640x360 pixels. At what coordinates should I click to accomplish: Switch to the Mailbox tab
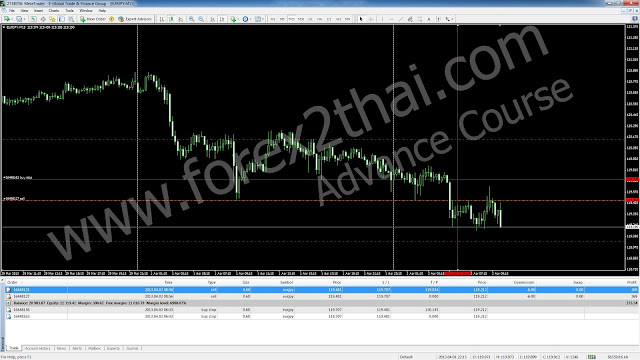coord(94,348)
